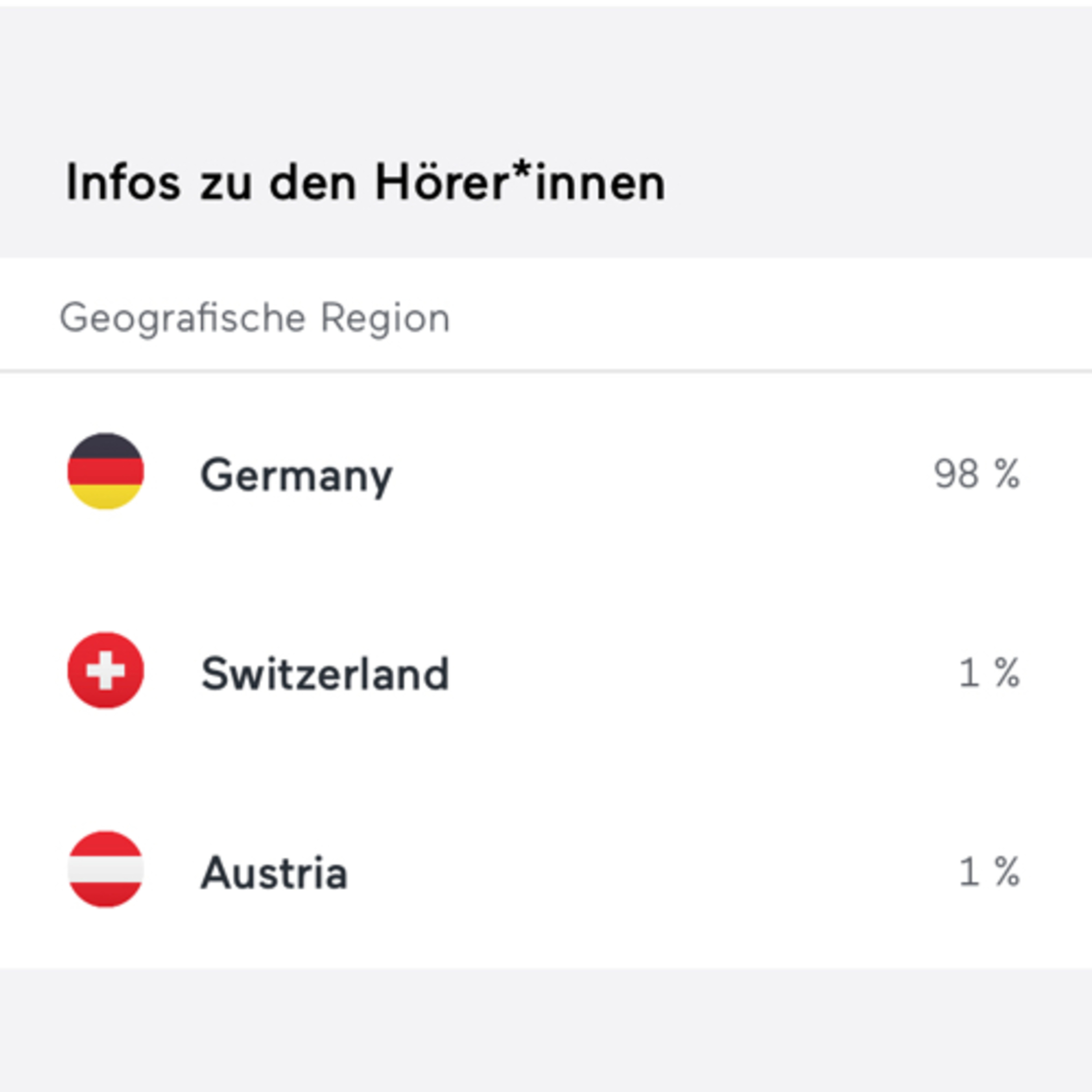
Task: Click the Switzerland flag icon
Action: pos(106,670)
